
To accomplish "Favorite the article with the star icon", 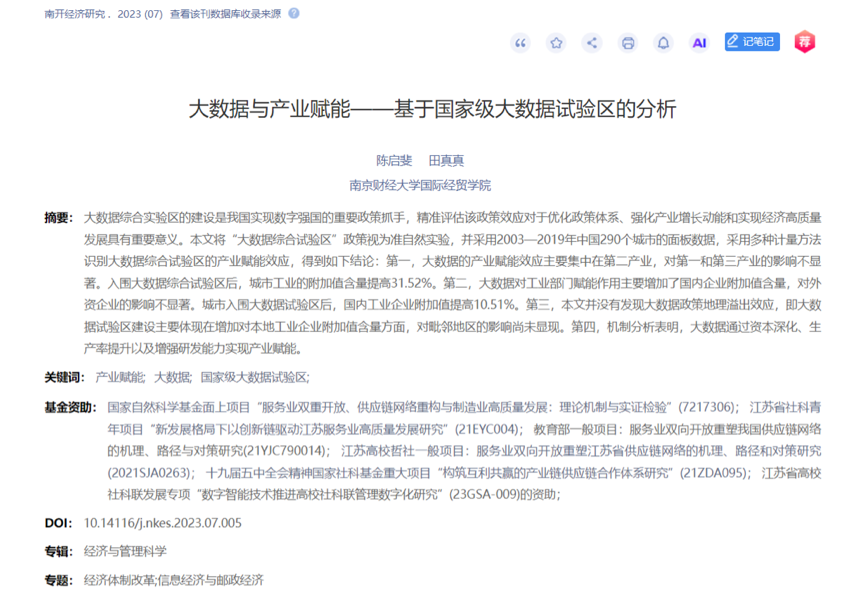I will tap(556, 42).
